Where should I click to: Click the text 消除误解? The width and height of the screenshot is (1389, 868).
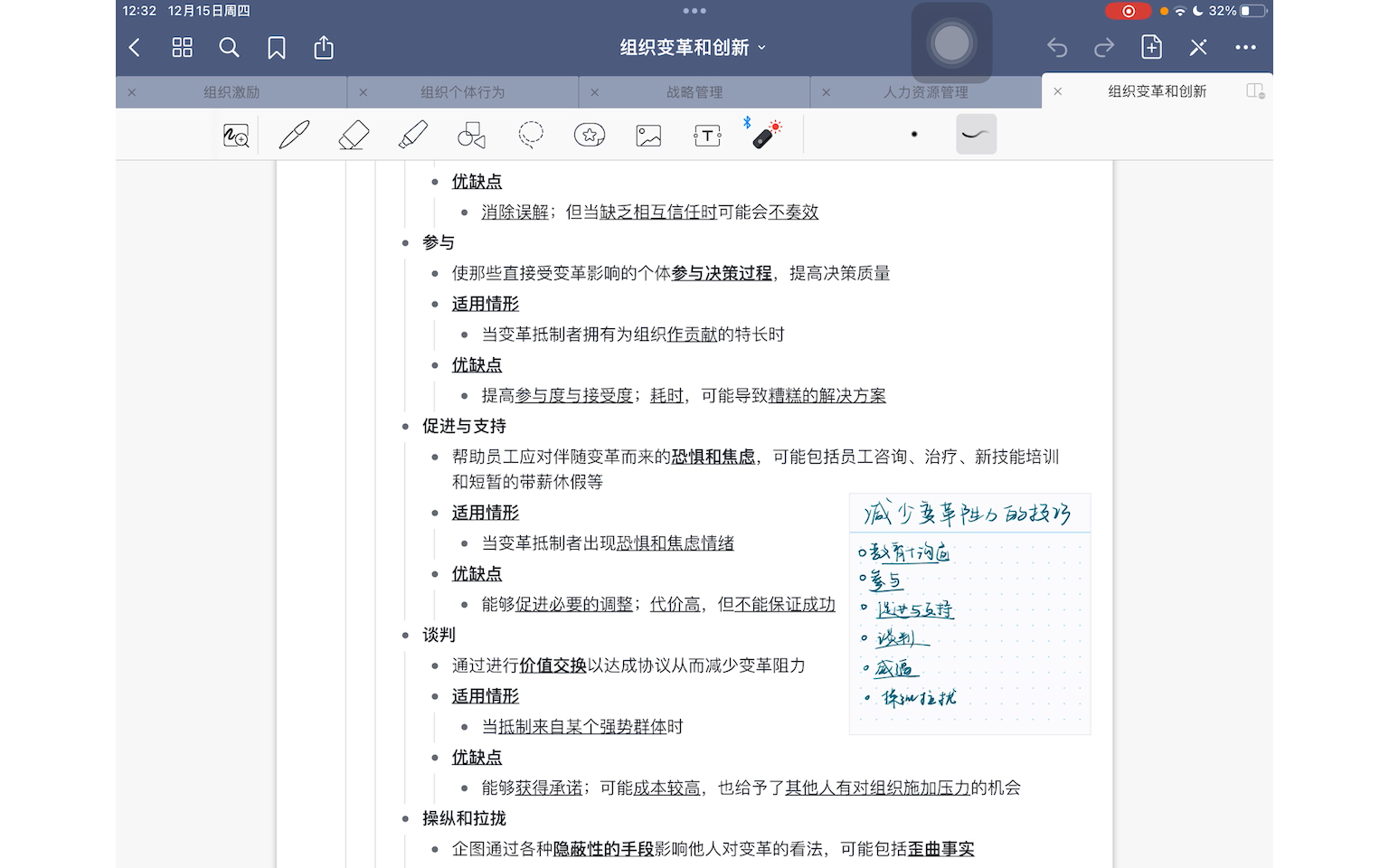coord(515,212)
